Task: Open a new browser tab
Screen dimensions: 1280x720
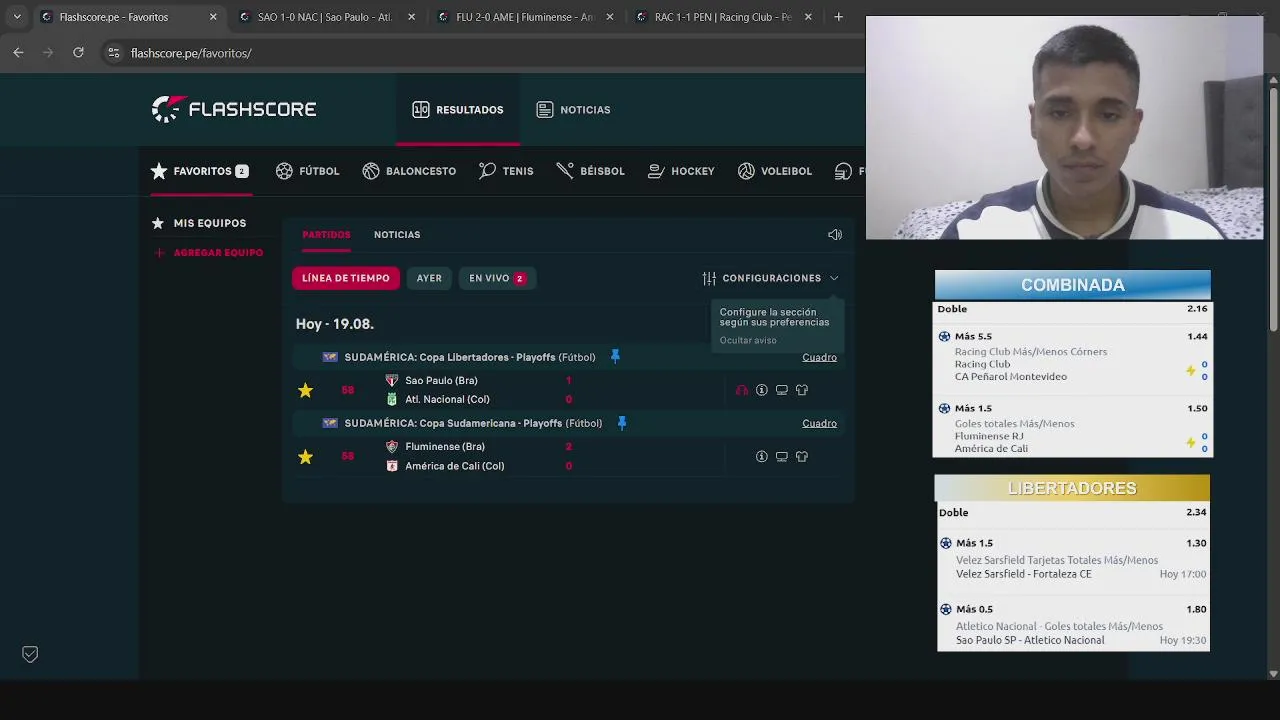Action: 838,17
